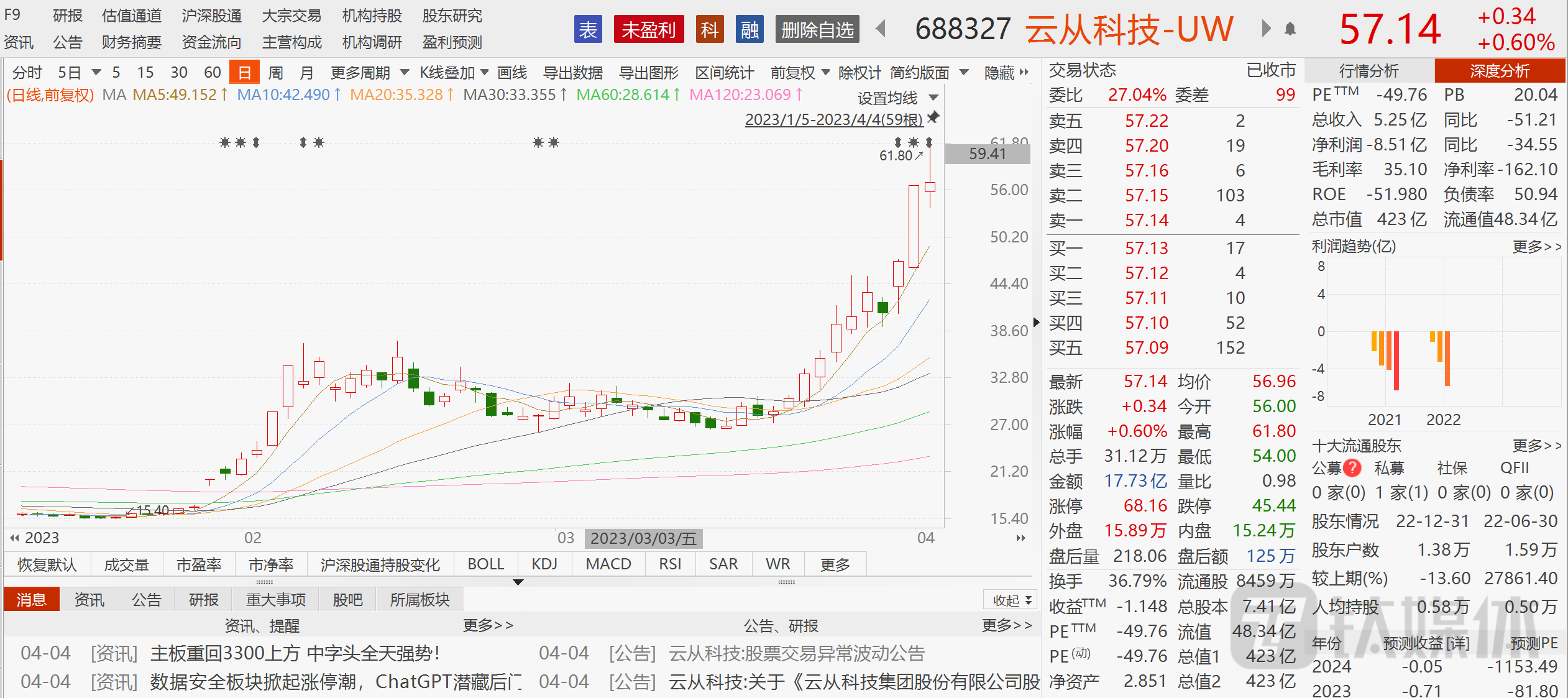The image size is (1568, 698).
Task: Open the 公告 tab in news panel
Action: pos(146,600)
